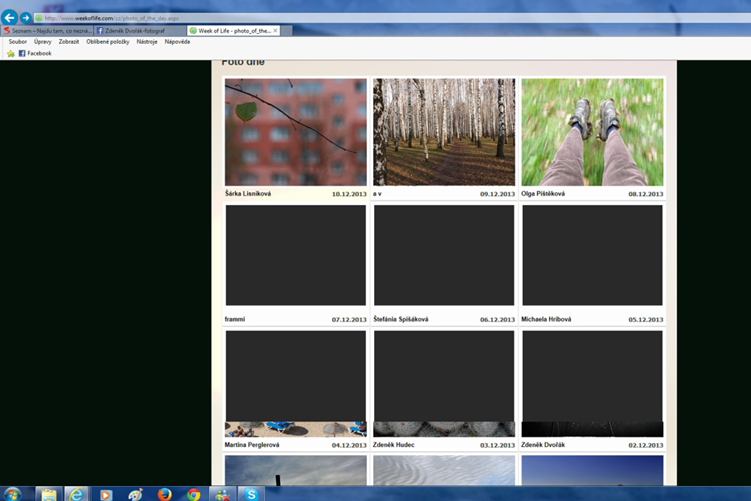Click the author name Štefánia Spišáková

point(401,319)
